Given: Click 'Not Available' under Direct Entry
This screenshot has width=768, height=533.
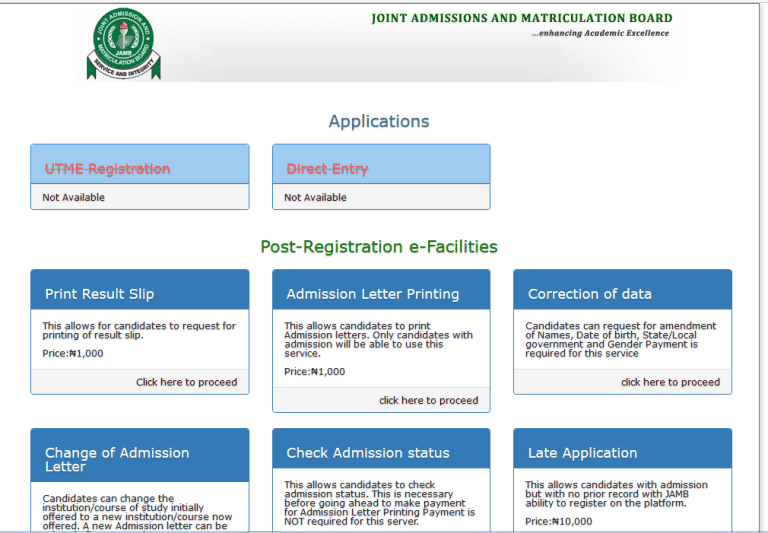Looking at the screenshot, I should (315, 197).
